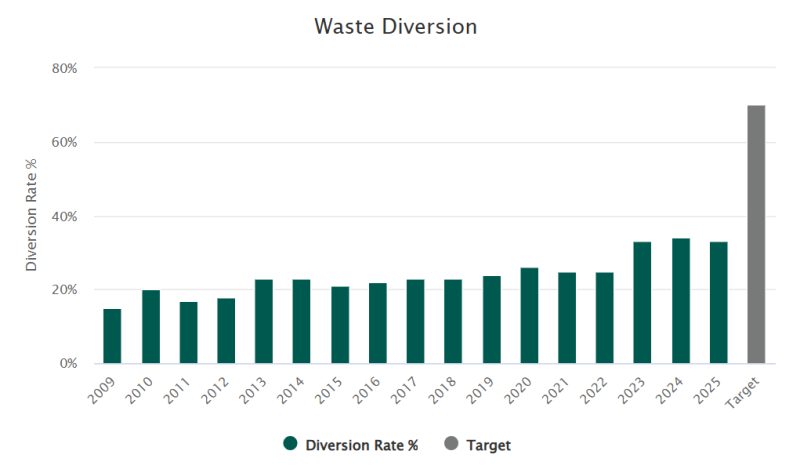Click the 60% y-axis label
This screenshot has height=469, width=800.
click(64, 142)
